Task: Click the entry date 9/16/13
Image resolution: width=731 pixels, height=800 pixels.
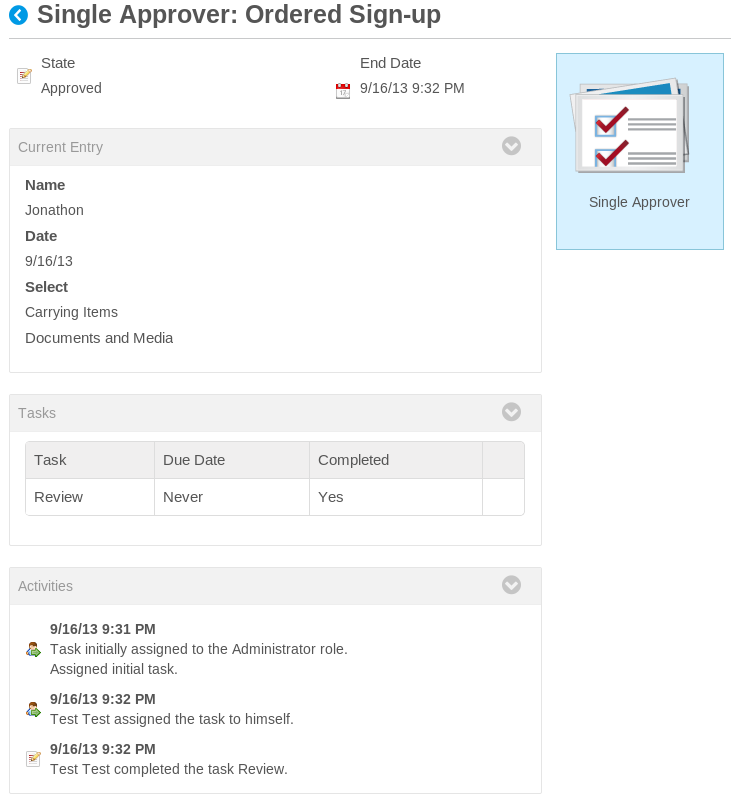Action: [x=49, y=261]
